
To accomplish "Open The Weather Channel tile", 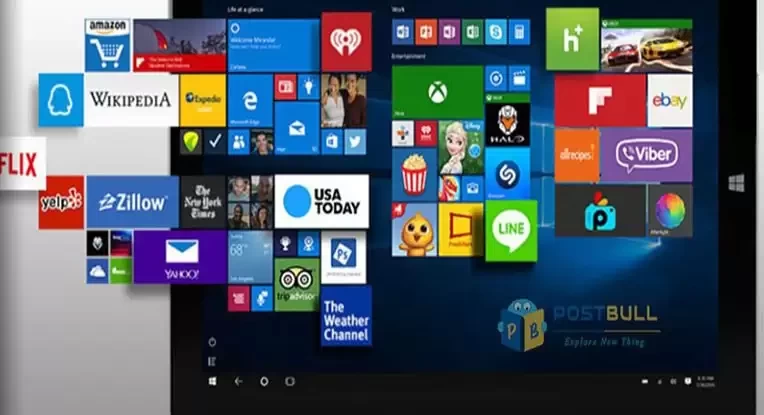I will 346,316.
